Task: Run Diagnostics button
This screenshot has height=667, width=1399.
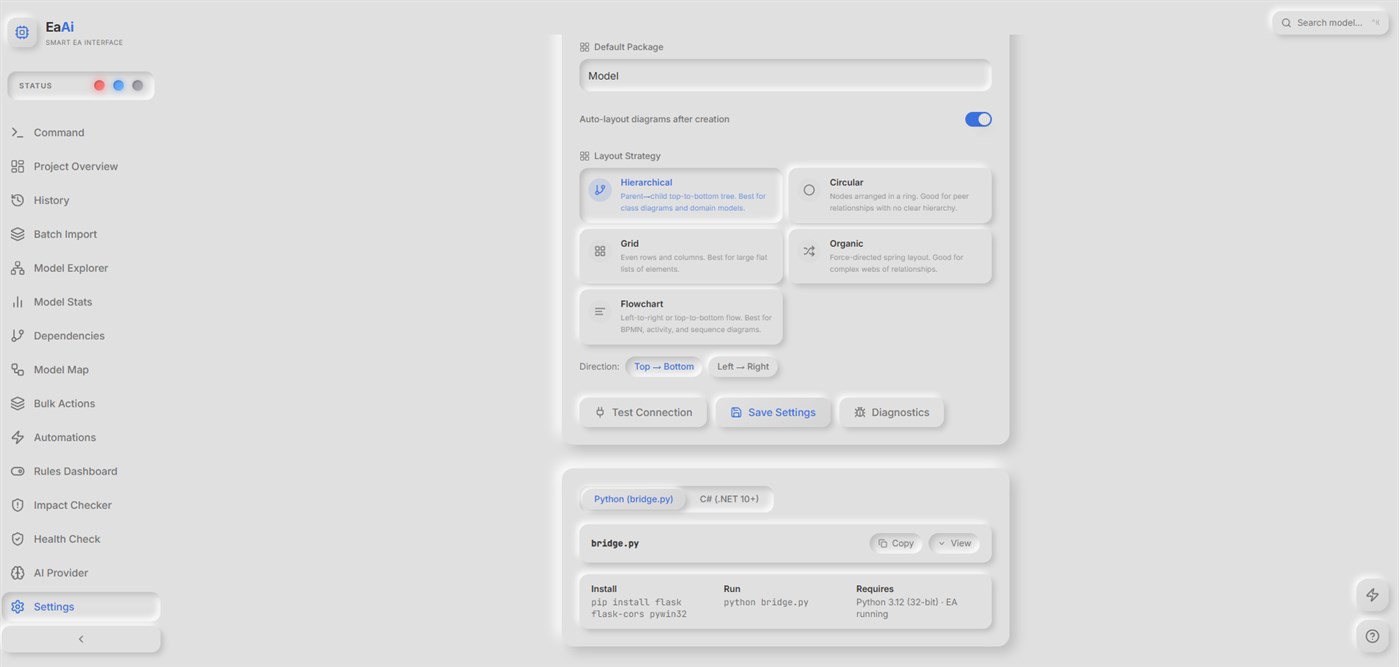Action: [891, 412]
